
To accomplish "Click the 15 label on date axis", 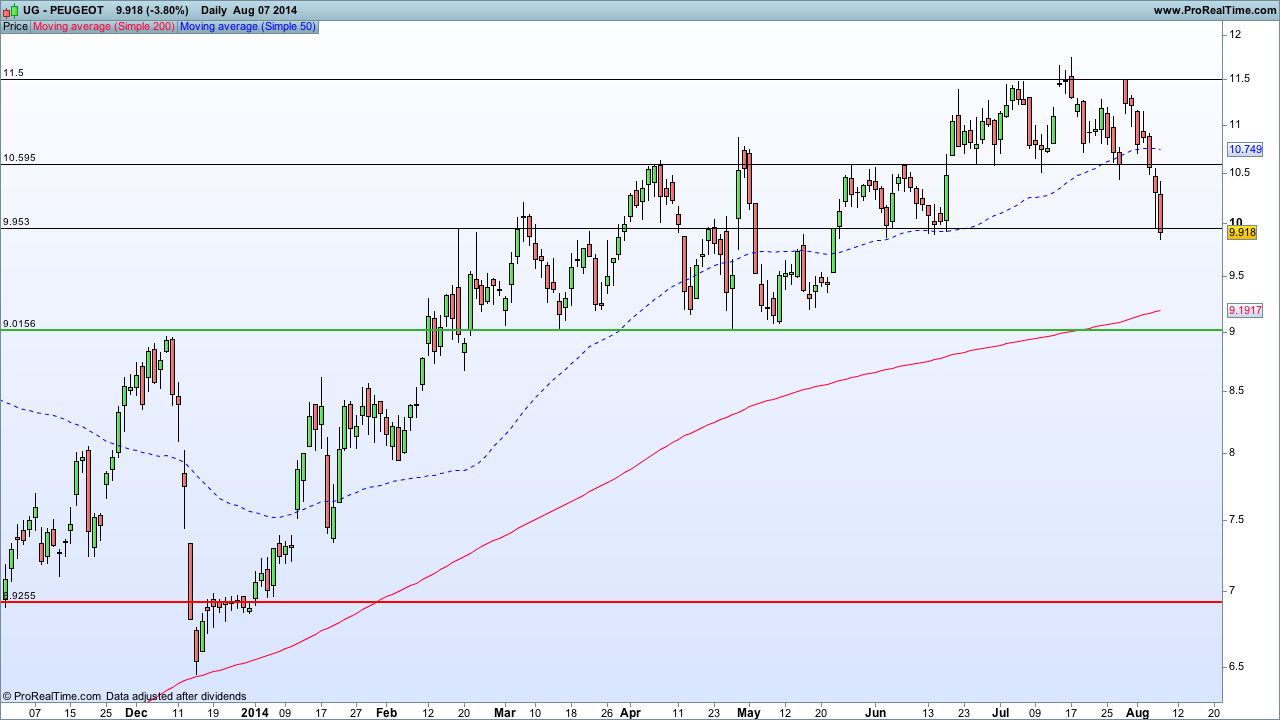I will tap(70, 713).
